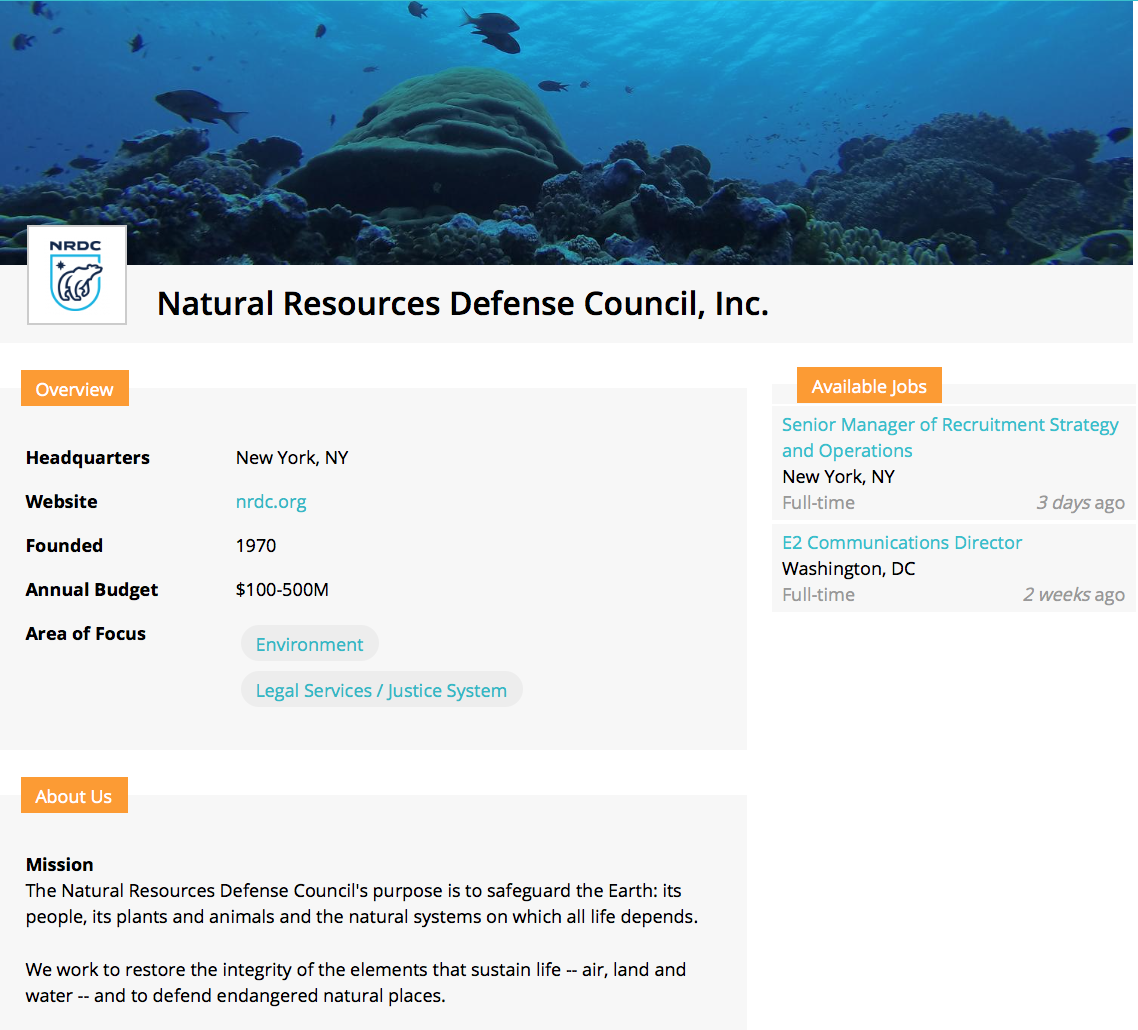Click the mission paragraph about safeguarding the Earth
Screen dimensions: 1138x1030
tap(361, 904)
